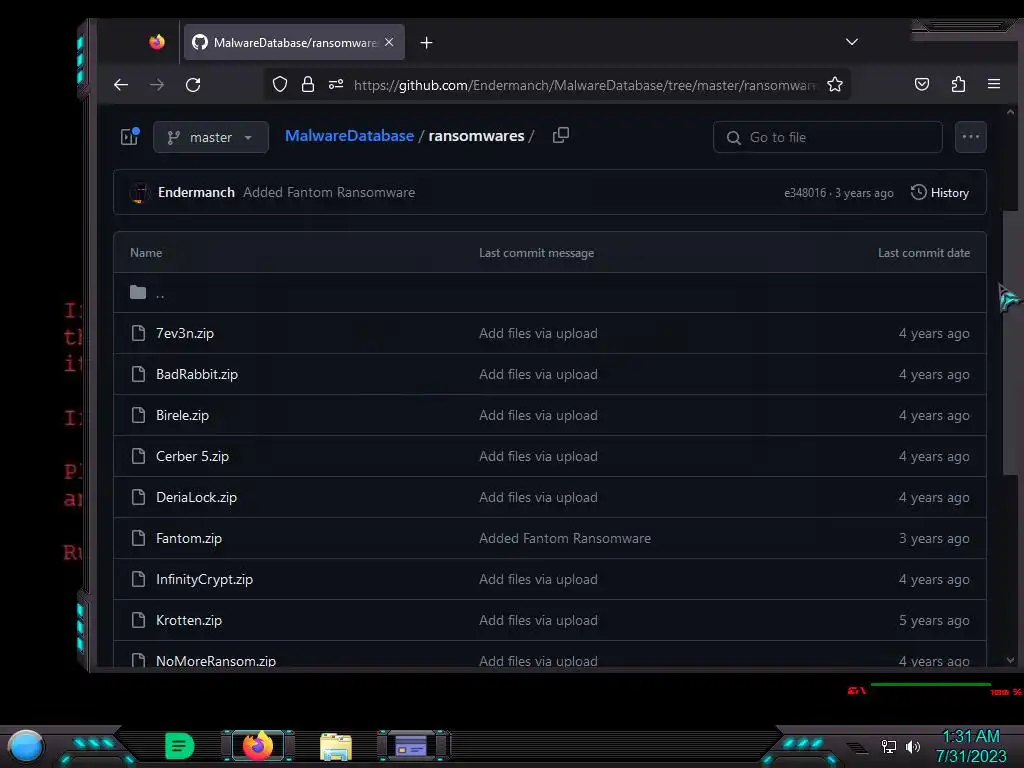Click the Endermanch author link
1024x768 pixels.
click(x=196, y=192)
